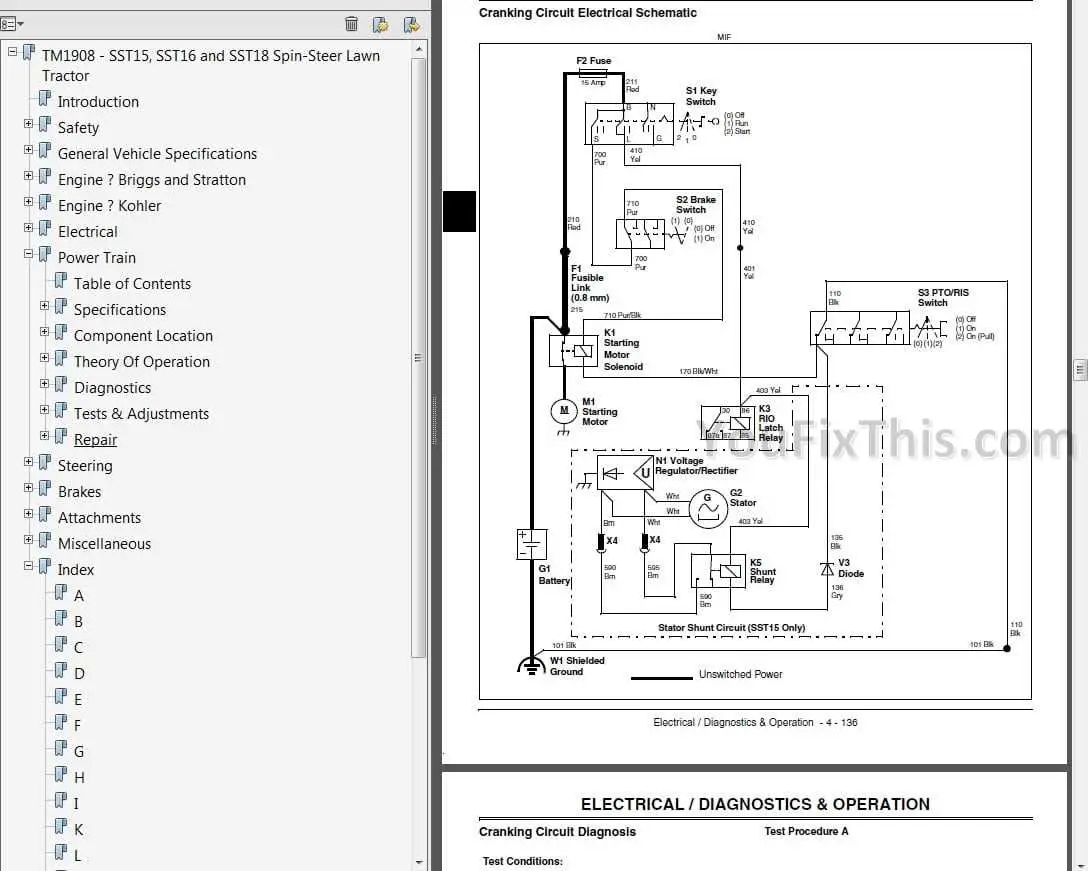This screenshot has width=1088, height=871.
Task: Expand the Brakes bookmark
Action: point(28,487)
